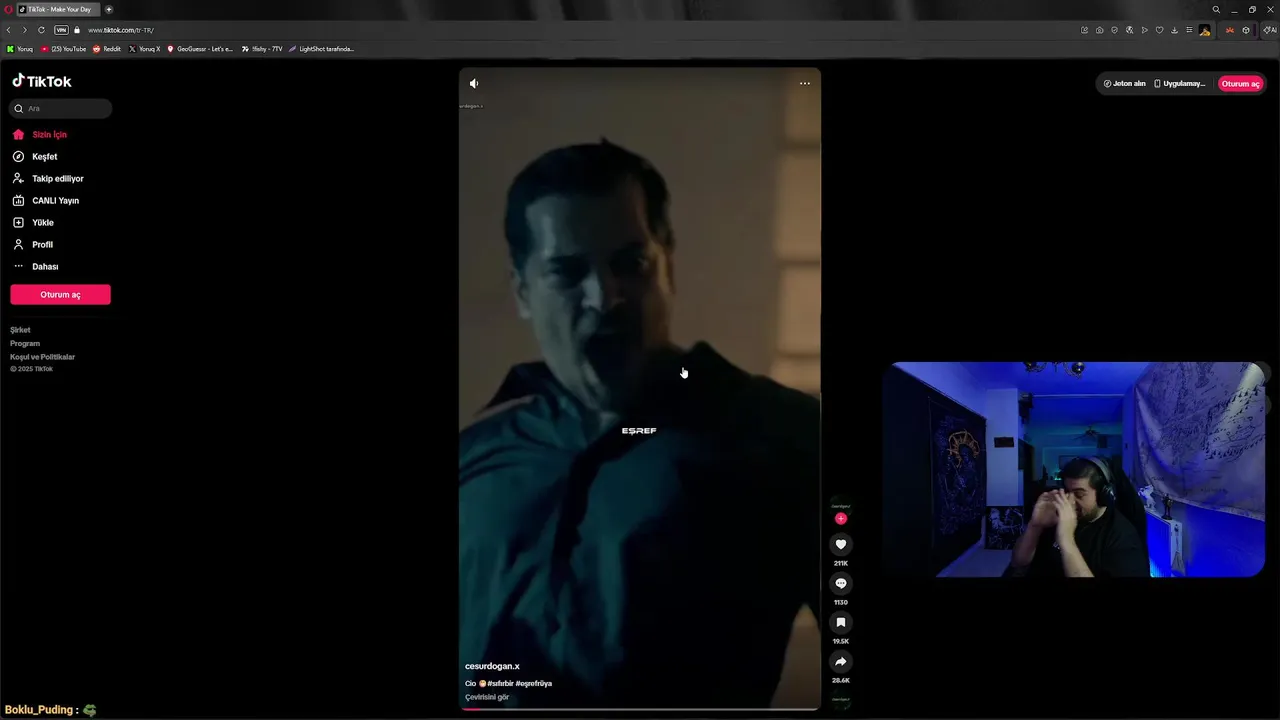Open the AI assistant button in the toolbar
Viewport: 1280px width, 720px height.
point(1269,30)
